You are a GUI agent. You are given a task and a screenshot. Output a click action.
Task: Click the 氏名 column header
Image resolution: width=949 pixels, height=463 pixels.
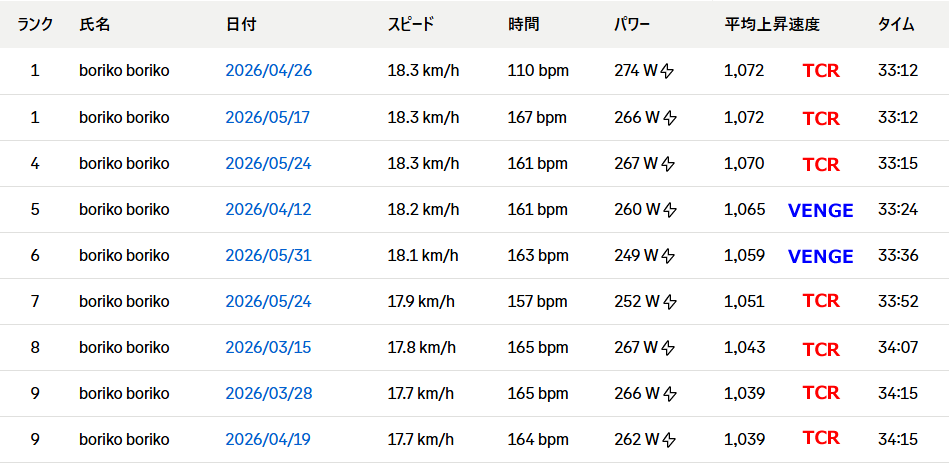(94, 24)
